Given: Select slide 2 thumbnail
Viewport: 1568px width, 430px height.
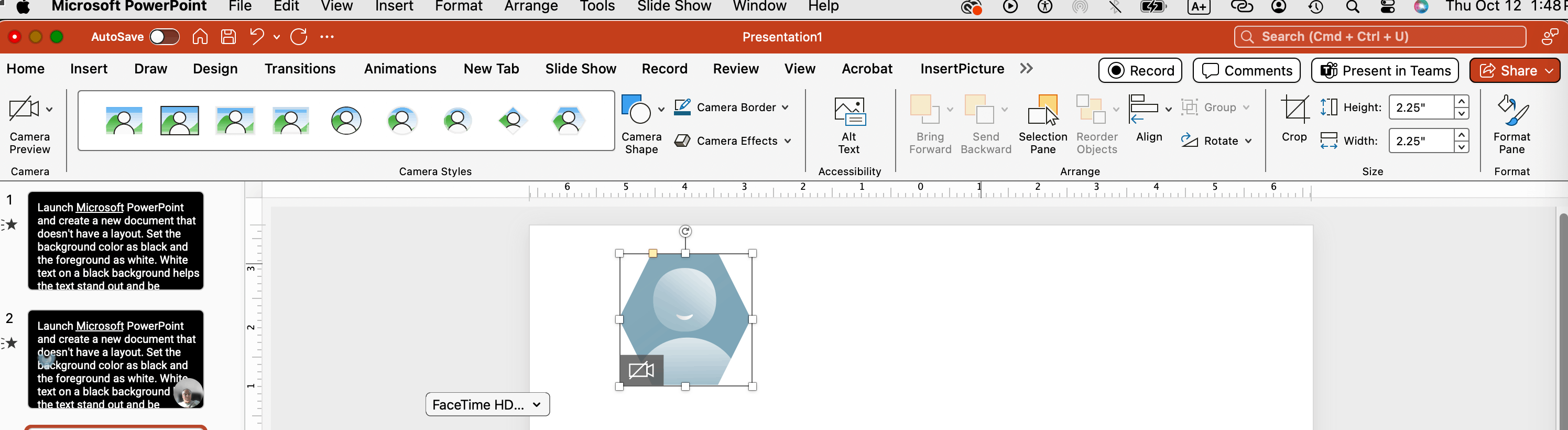Looking at the screenshot, I should point(116,359).
